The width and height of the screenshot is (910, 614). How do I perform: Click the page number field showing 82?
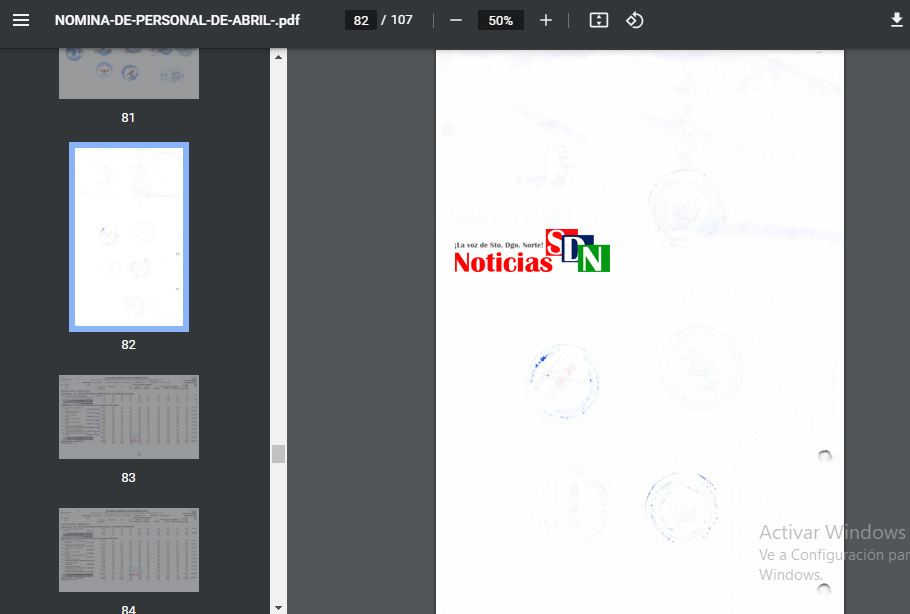pos(361,20)
